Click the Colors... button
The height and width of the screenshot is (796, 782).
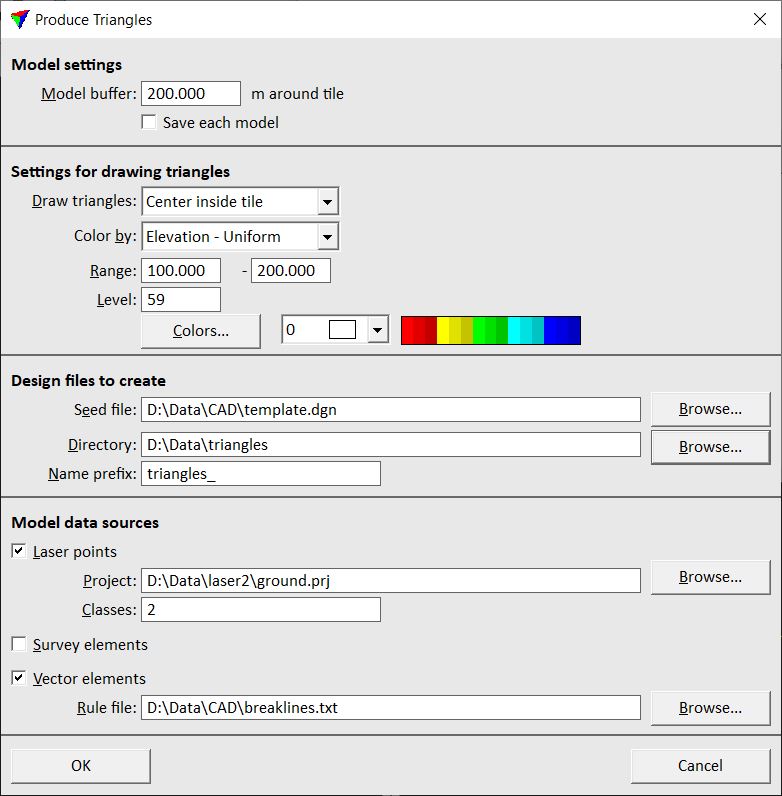[200, 331]
